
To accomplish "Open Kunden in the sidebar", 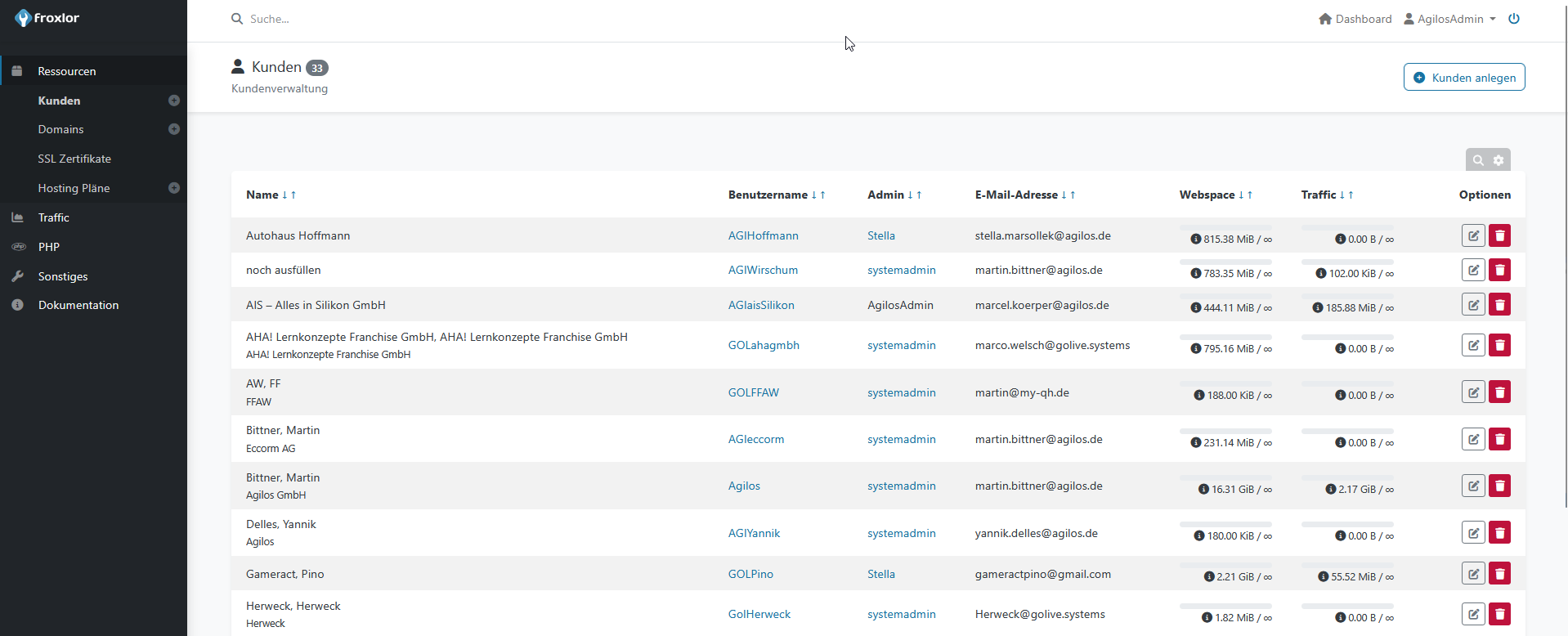I will coord(59,101).
